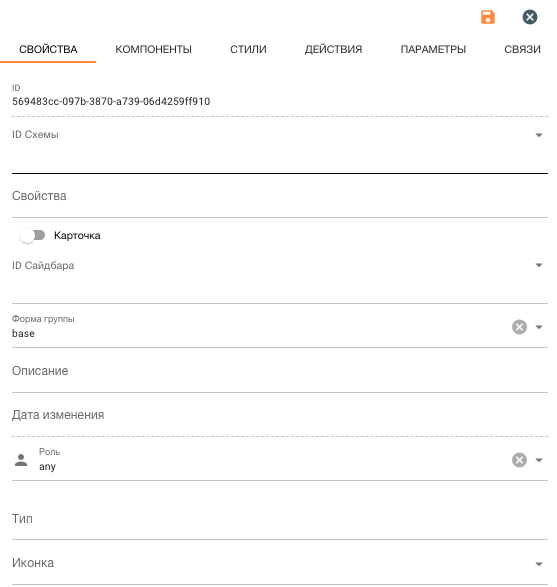Switch to the Связи tab
The image size is (557, 587).
(x=522, y=49)
